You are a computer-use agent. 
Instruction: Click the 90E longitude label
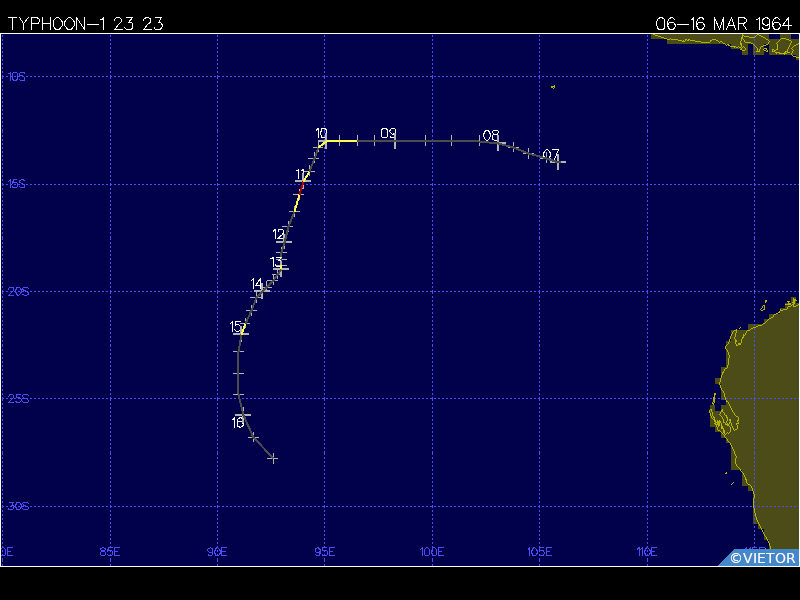(217, 552)
